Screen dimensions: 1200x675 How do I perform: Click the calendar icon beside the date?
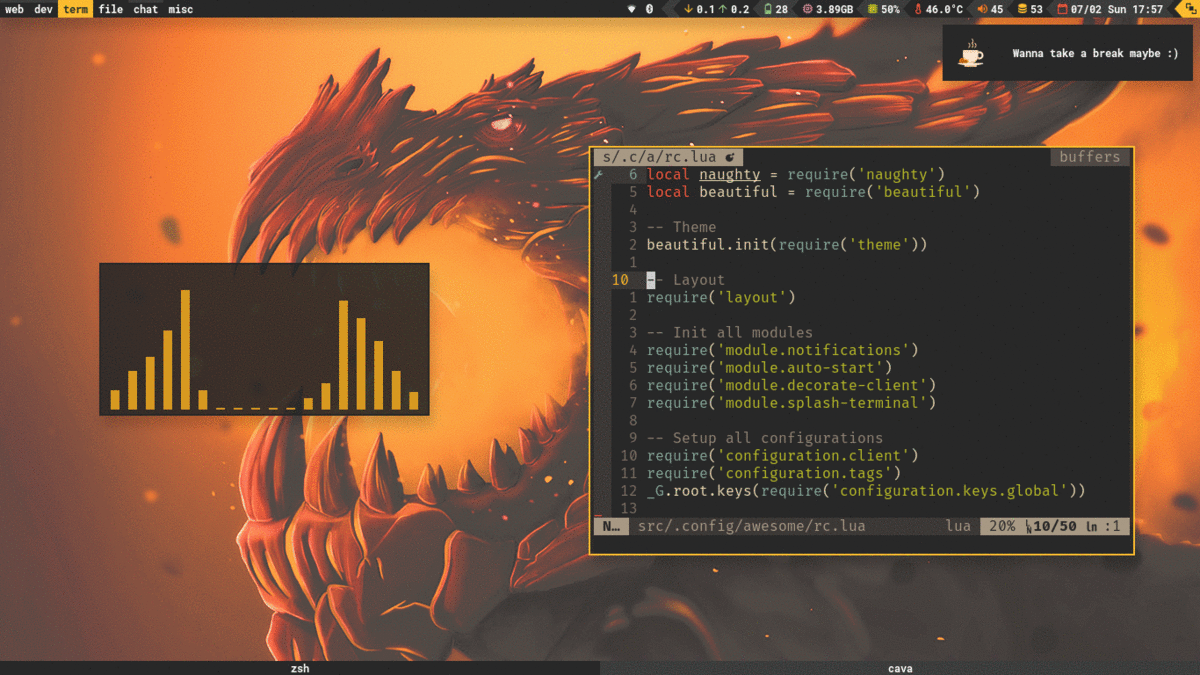1062,9
